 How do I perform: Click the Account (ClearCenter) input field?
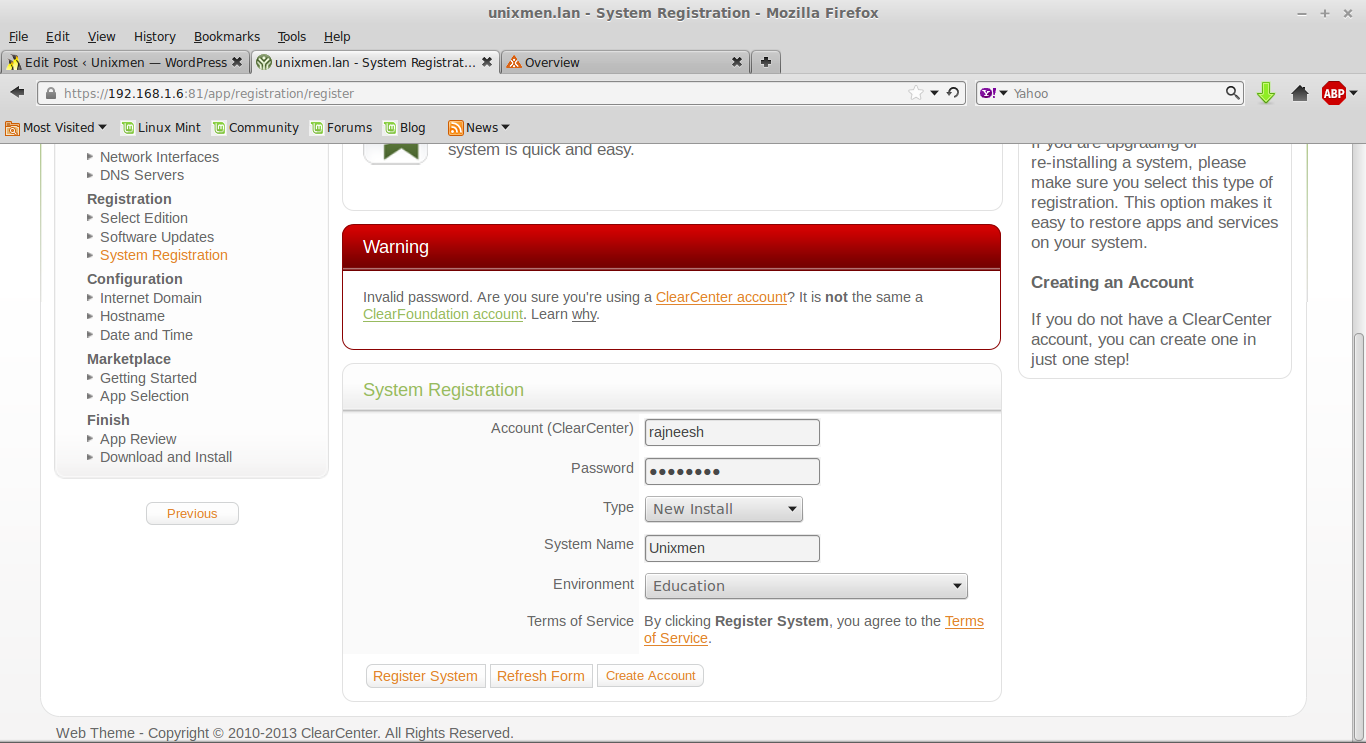732,432
